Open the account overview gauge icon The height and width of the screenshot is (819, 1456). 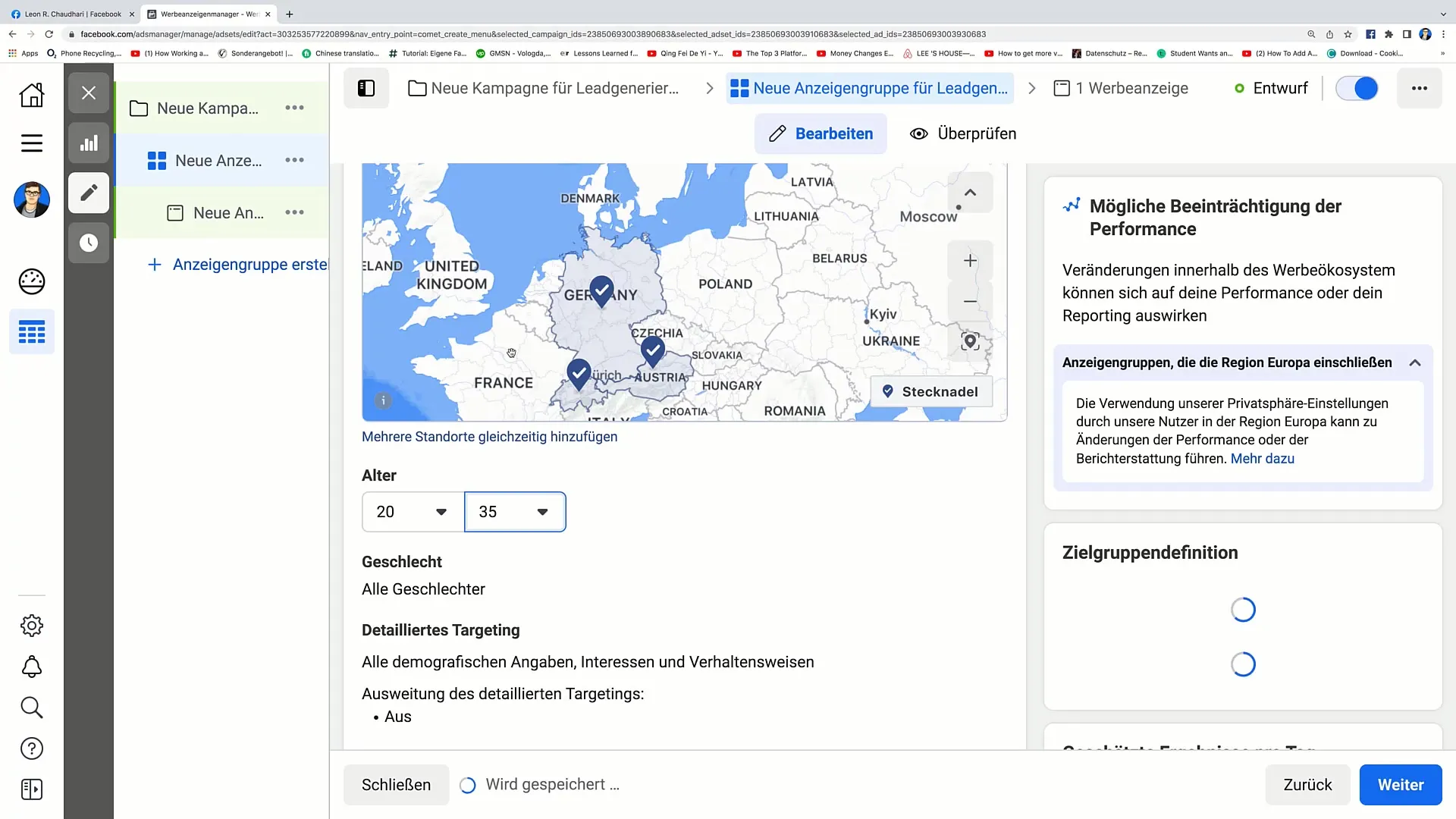click(x=32, y=281)
